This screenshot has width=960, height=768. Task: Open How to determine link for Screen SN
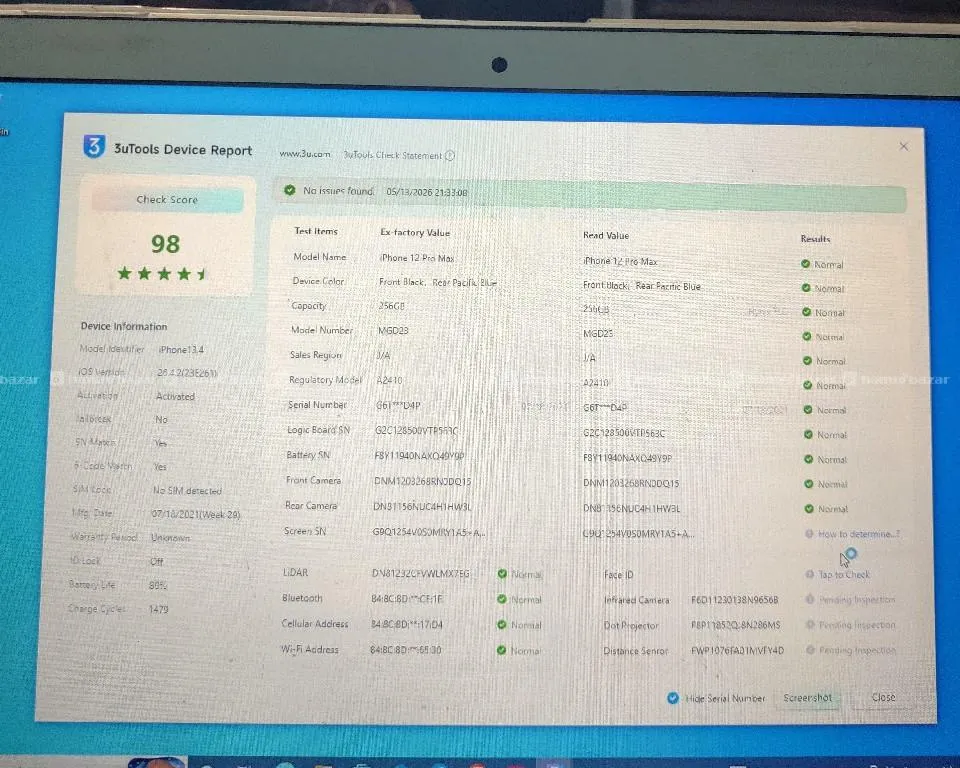[859, 534]
